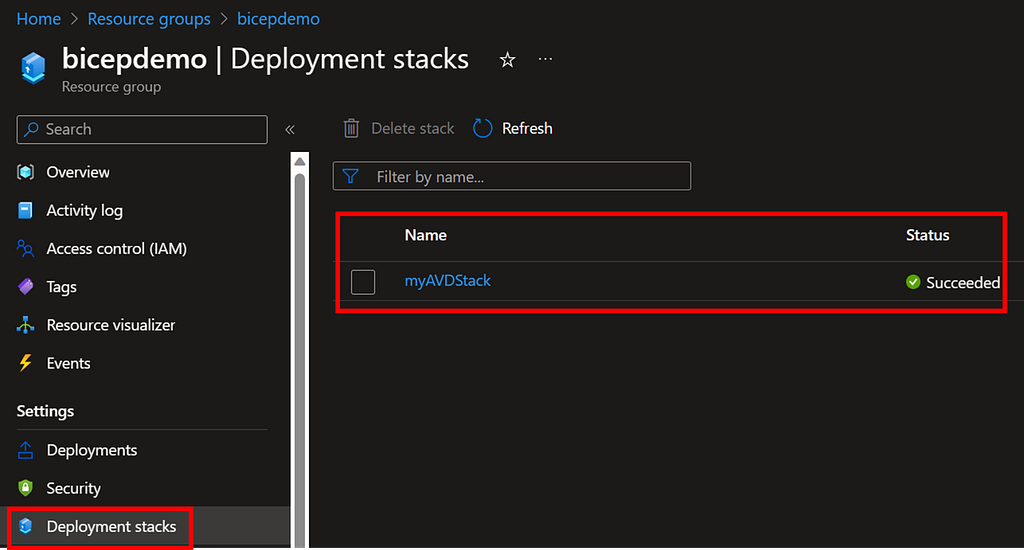Viewport: 1024px width, 550px height.
Task: Click the magnifier icon in Search box
Action: tap(31, 129)
